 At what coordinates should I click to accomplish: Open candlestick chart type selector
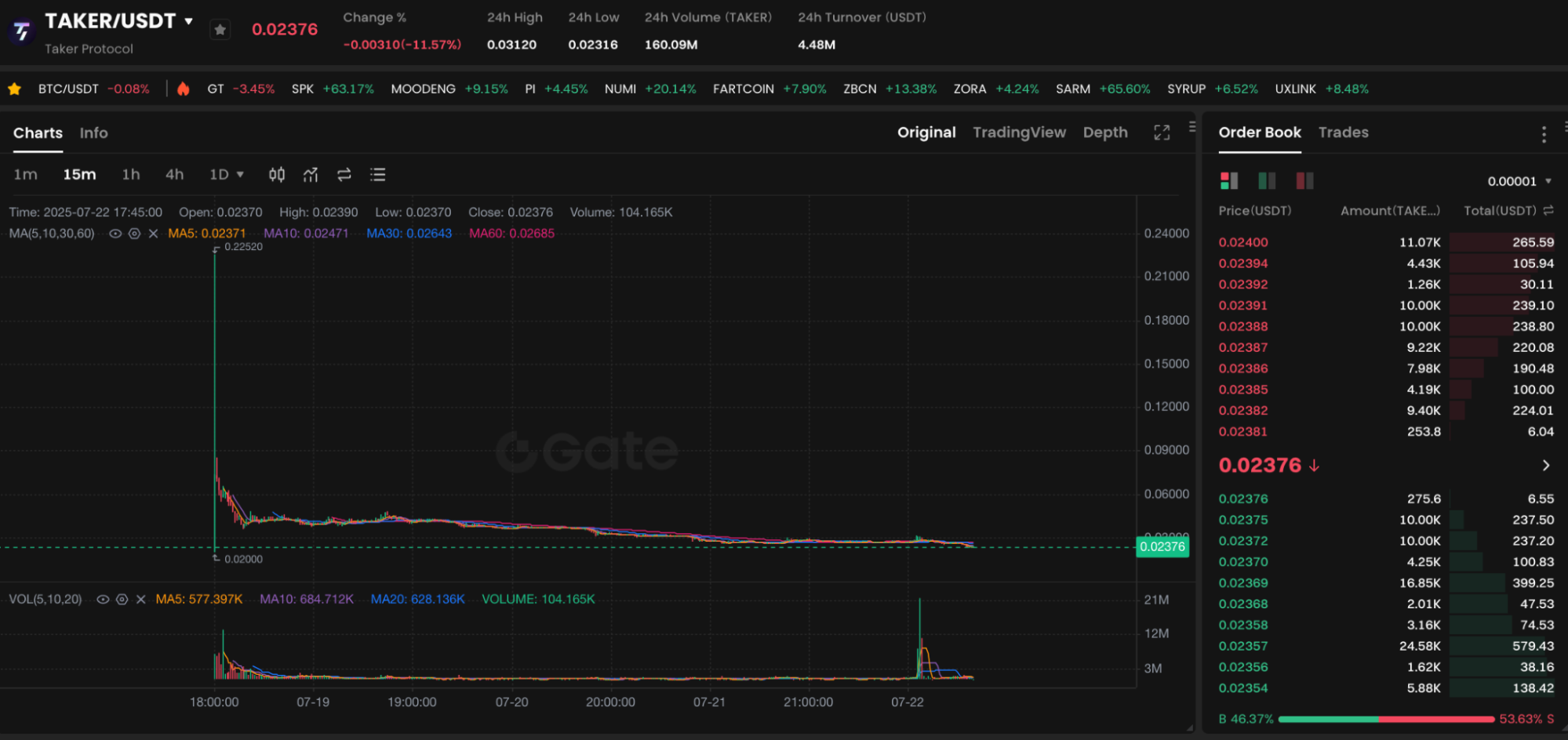(x=277, y=175)
